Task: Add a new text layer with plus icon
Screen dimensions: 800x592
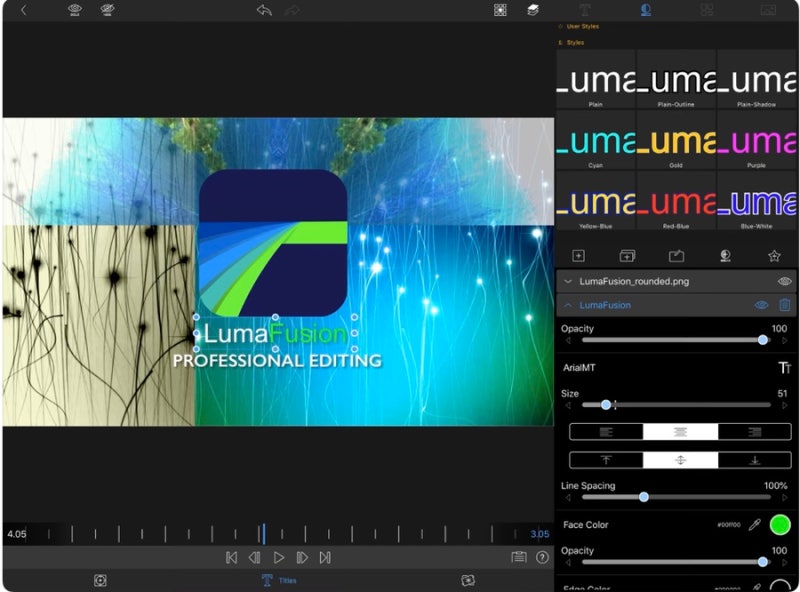Action: click(x=578, y=256)
